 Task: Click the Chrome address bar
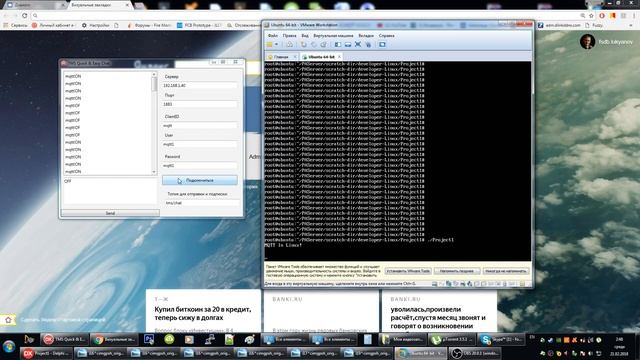(x=306, y=15)
